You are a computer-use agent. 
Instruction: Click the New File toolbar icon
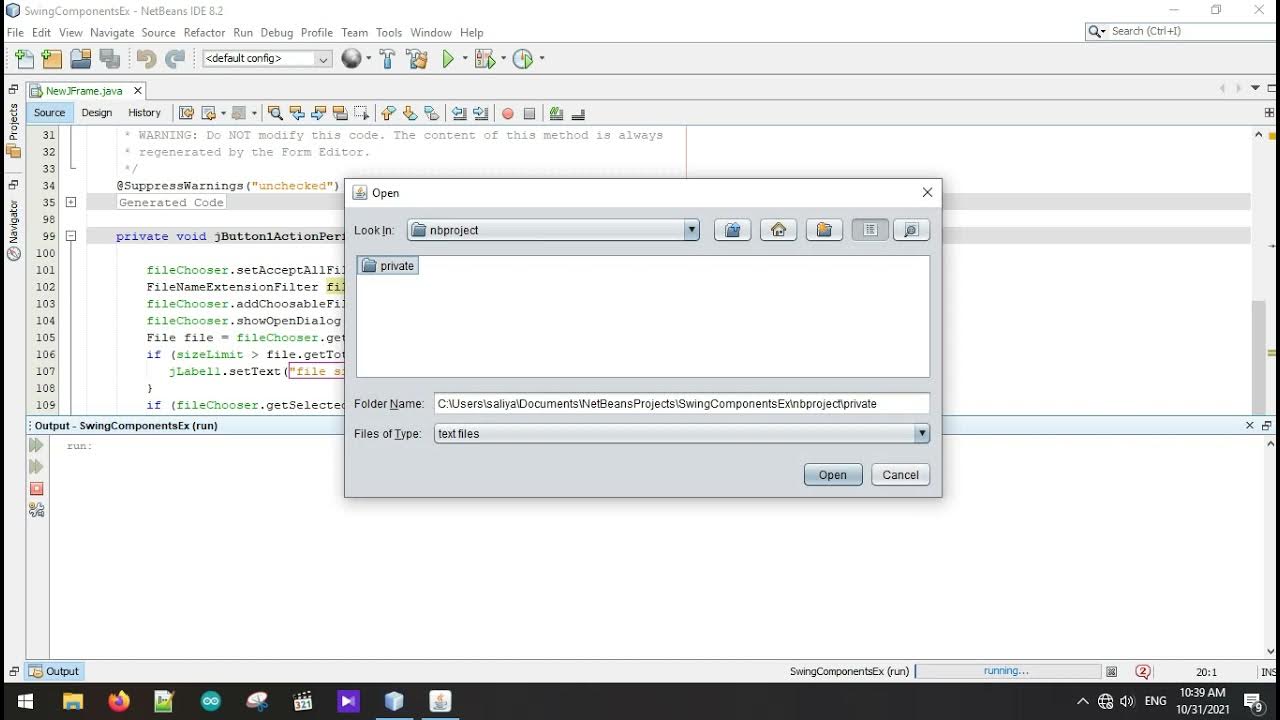pyautogui.click(x=24, y=59)
